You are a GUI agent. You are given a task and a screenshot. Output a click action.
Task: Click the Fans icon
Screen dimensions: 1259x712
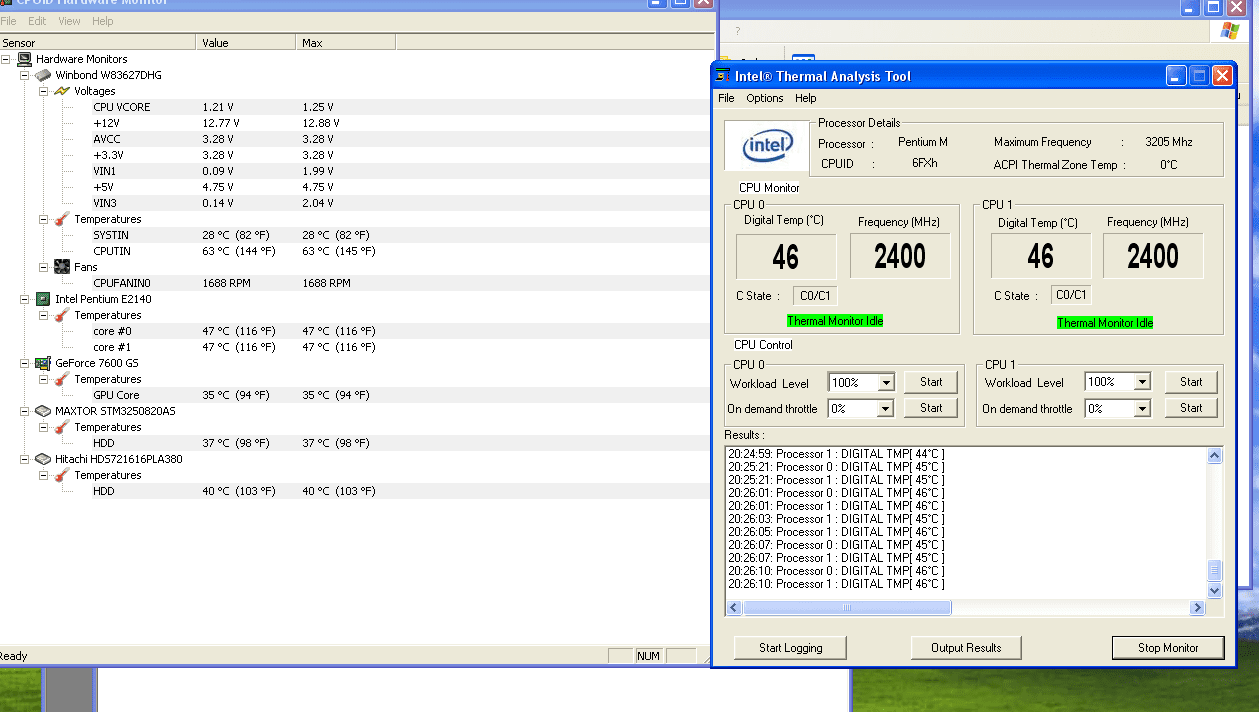[62, 267]
